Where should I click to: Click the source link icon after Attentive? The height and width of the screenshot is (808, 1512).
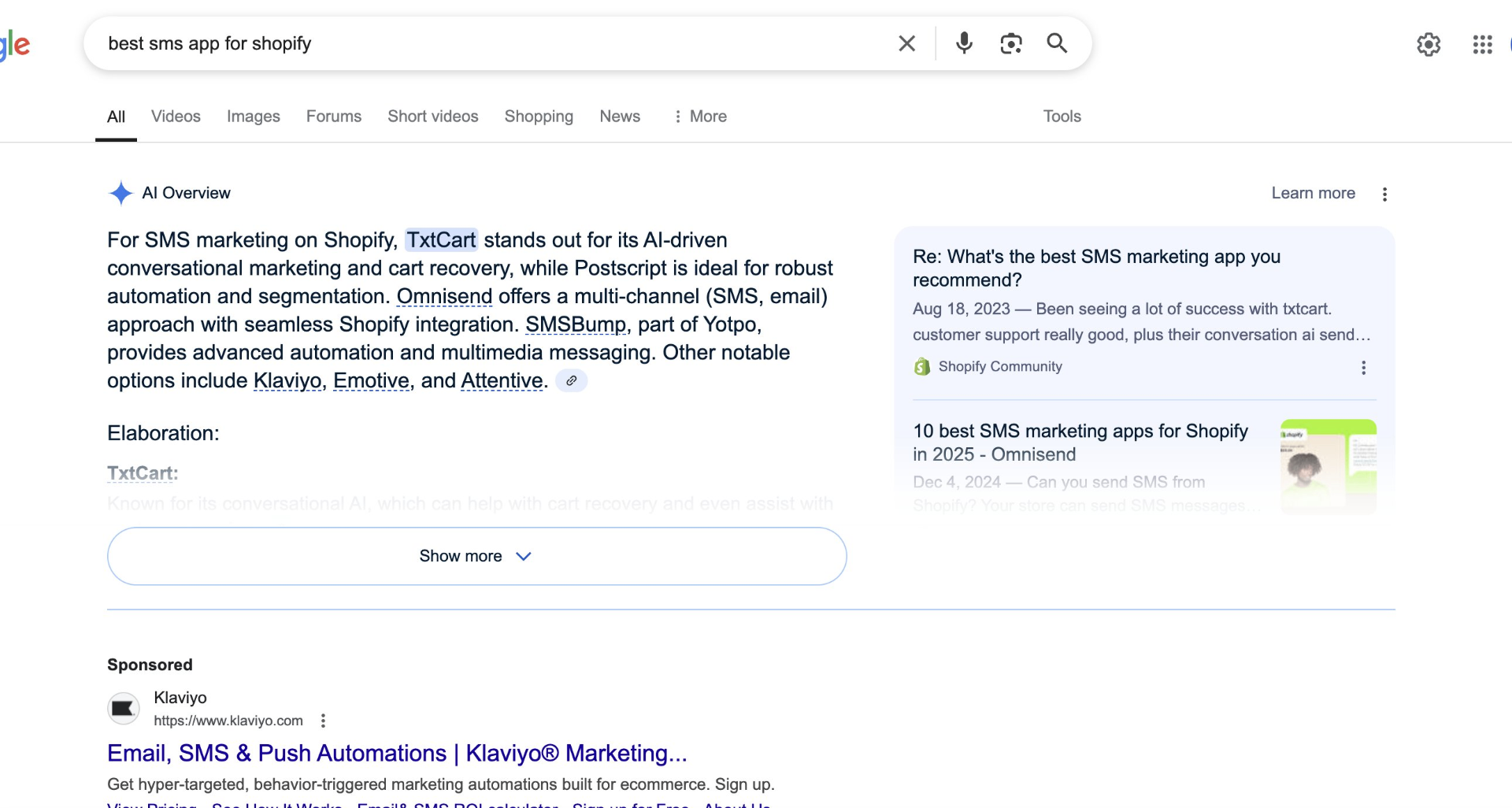coord(572,381)
